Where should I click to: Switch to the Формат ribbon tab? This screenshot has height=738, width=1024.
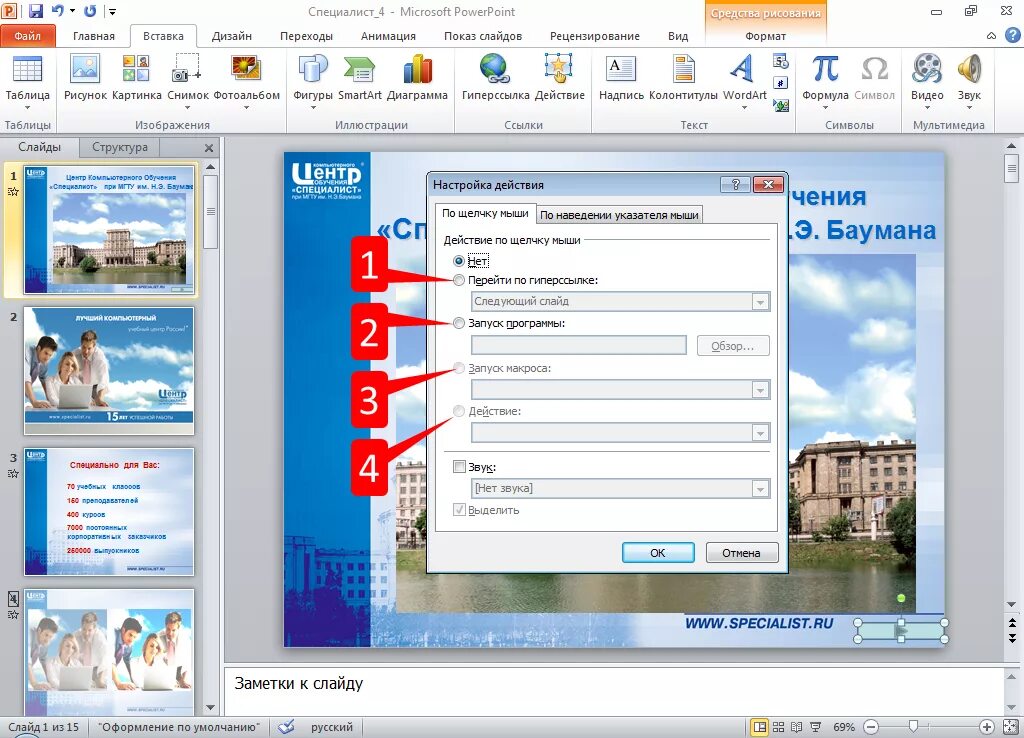pos(765,36)
